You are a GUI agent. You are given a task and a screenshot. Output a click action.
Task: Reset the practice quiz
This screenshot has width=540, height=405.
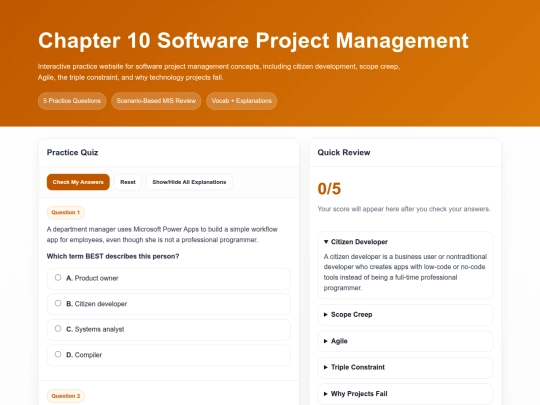pos(128,182)
